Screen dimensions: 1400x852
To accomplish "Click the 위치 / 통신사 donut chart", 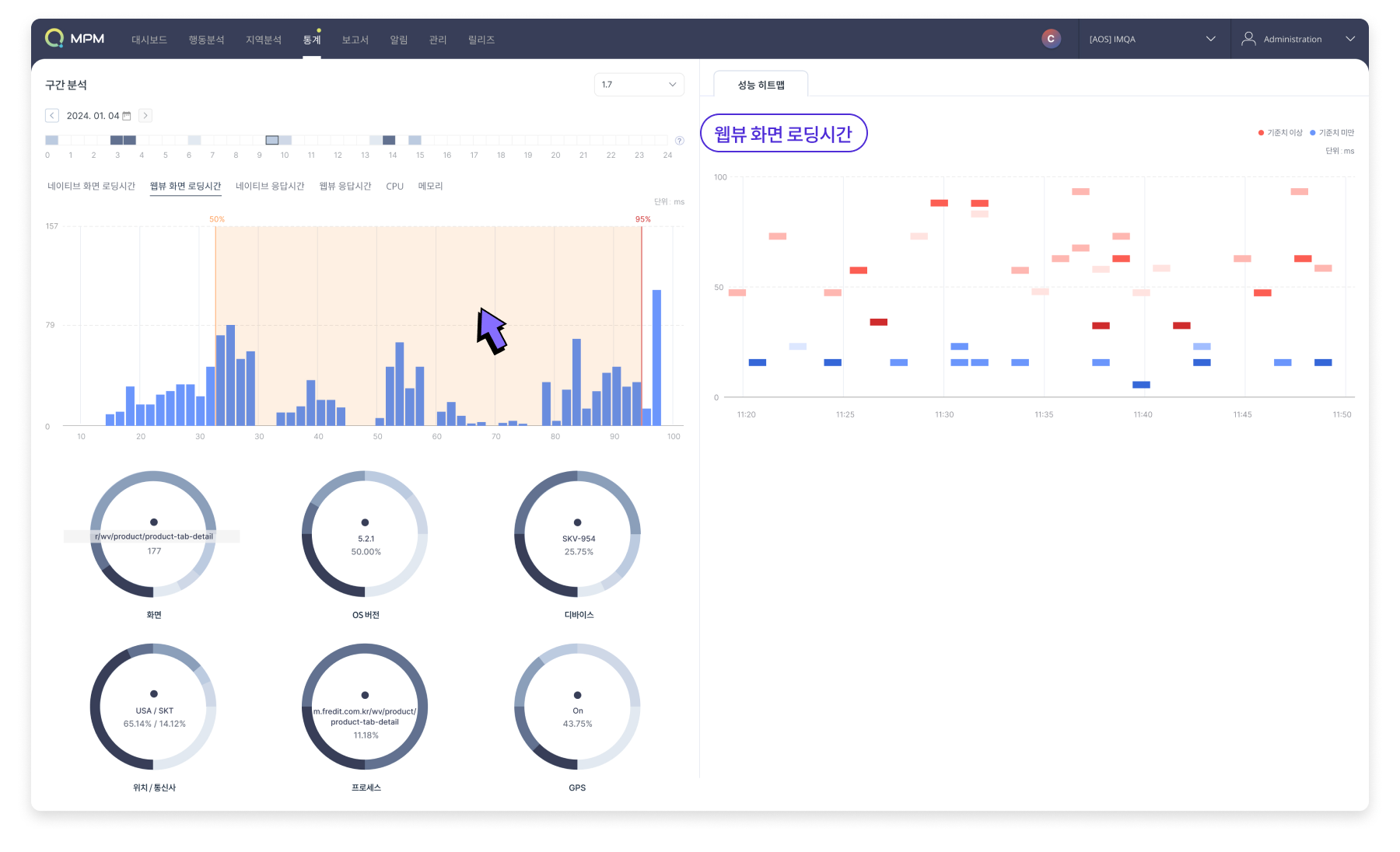I will tap(154, 707).
